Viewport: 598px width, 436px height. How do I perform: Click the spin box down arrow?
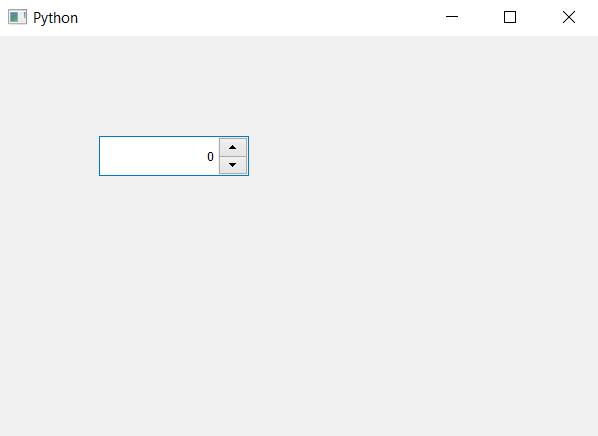click(x=233, y=165)
